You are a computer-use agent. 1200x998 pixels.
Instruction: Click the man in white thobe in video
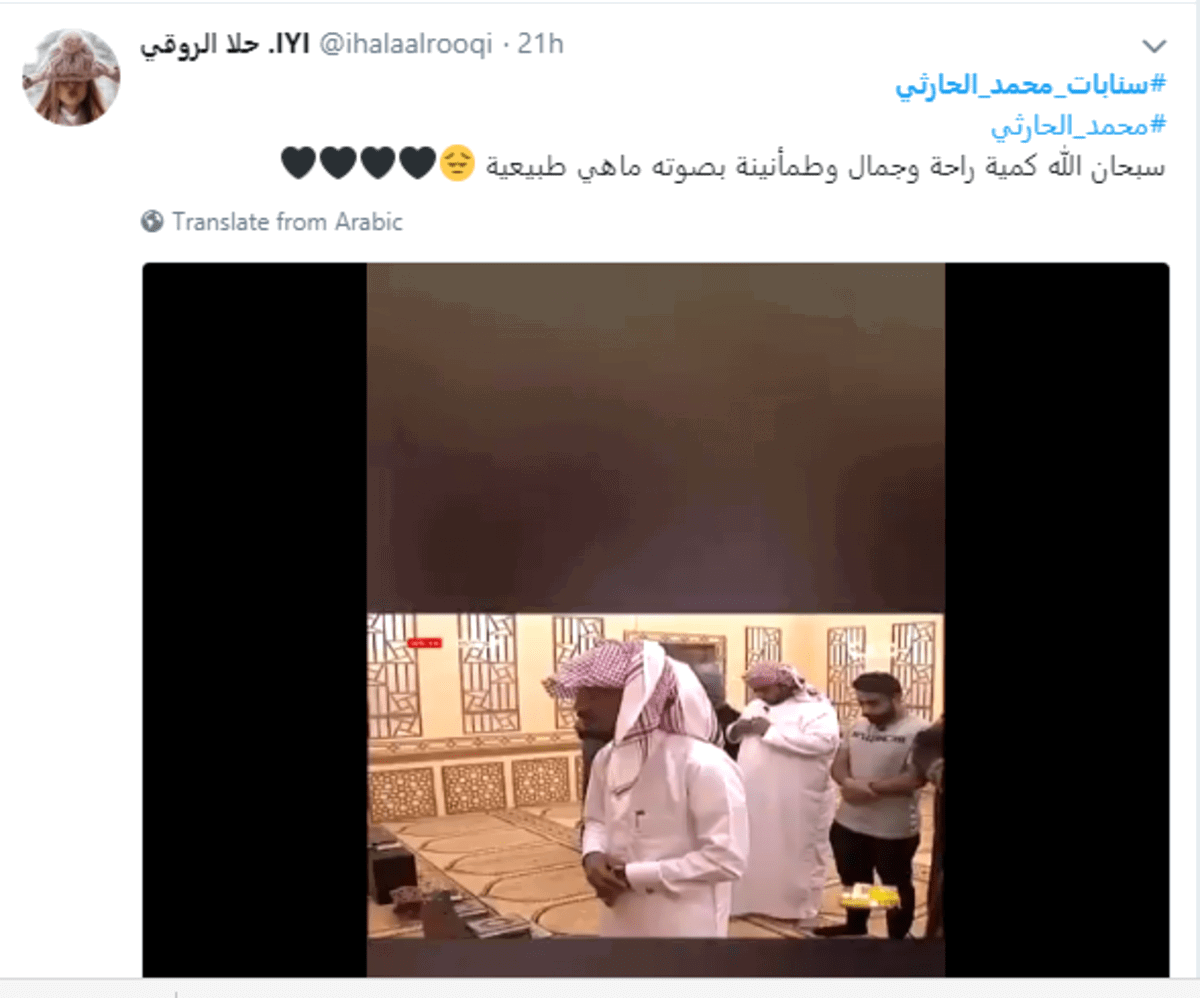click(660, 790)
